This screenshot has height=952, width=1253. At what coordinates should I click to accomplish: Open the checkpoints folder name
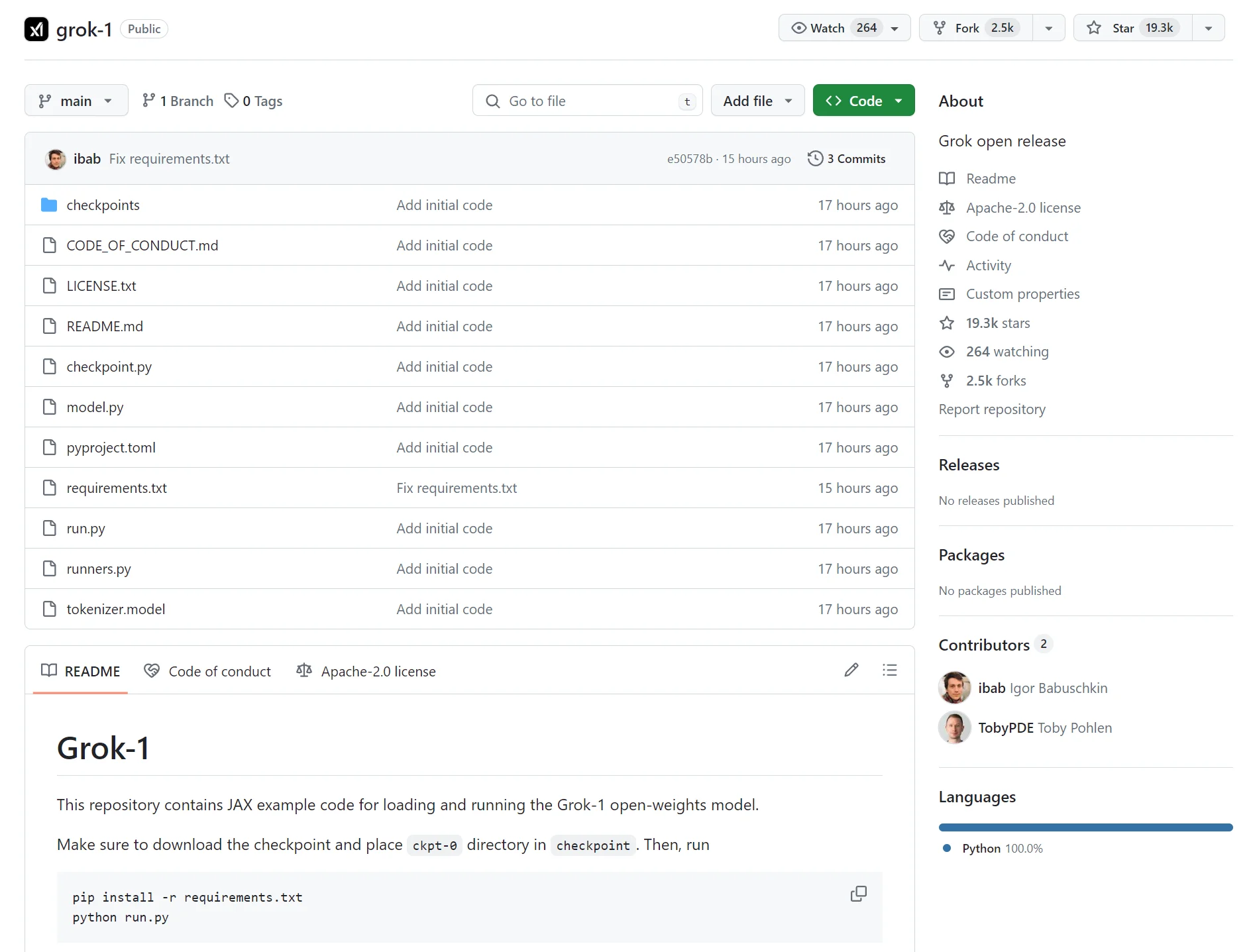click(x=103, y=205)
